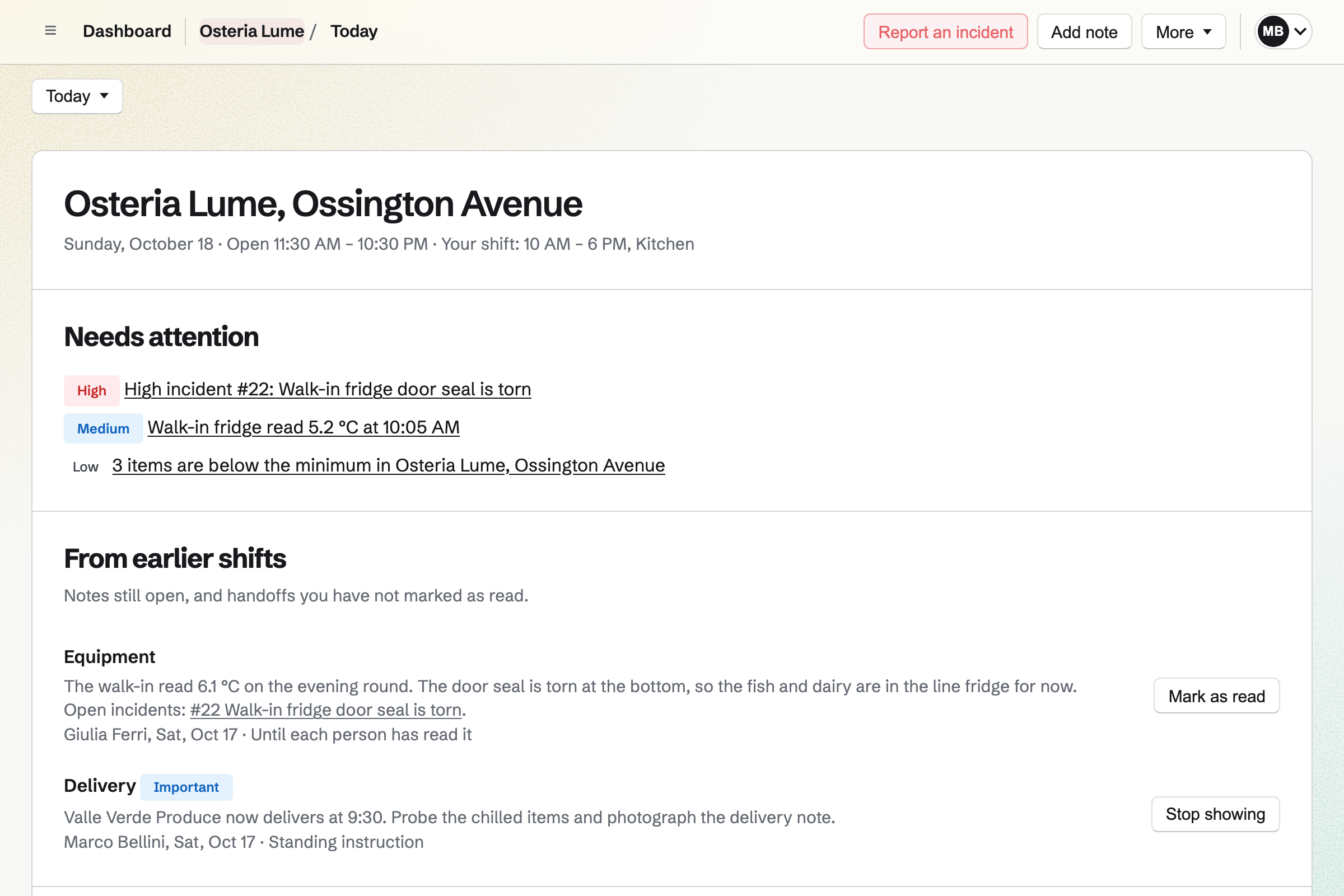Click Giulia Ferri, Sat, Oct 17 byline

click(x=268, y=734)
